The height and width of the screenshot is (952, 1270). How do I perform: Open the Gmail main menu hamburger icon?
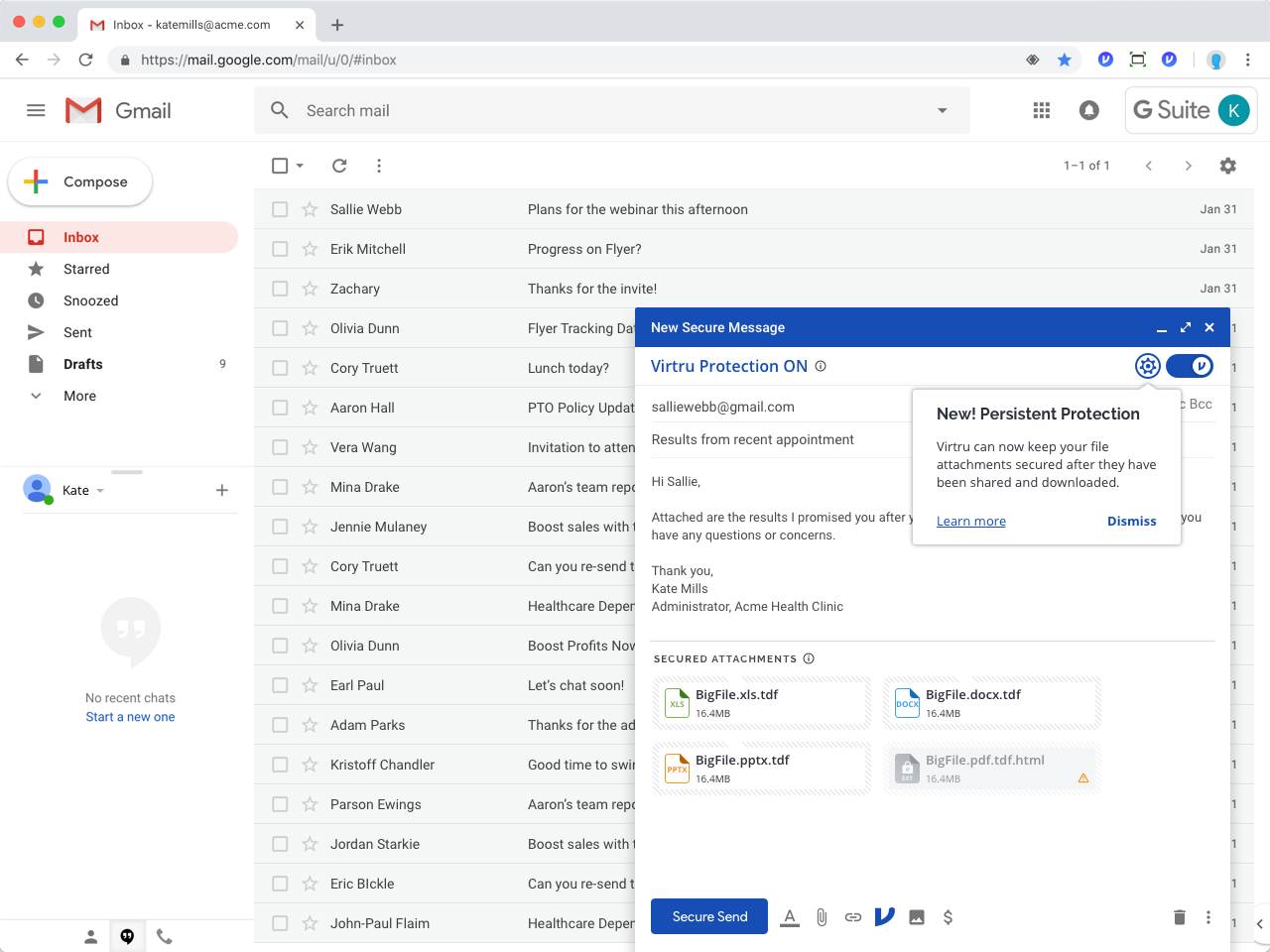tap(36, 111)
